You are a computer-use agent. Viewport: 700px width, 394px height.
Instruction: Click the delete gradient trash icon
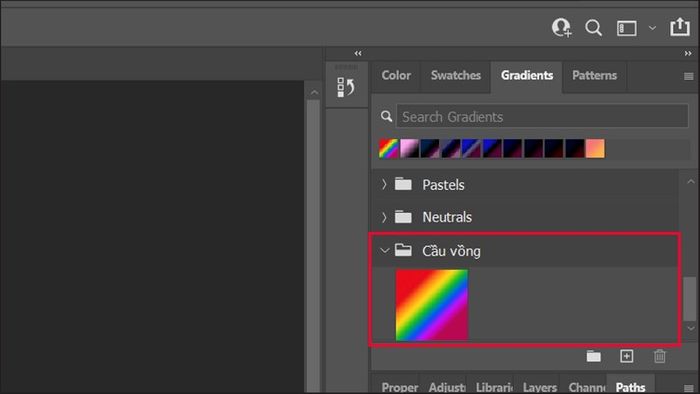tap(660, 356)
